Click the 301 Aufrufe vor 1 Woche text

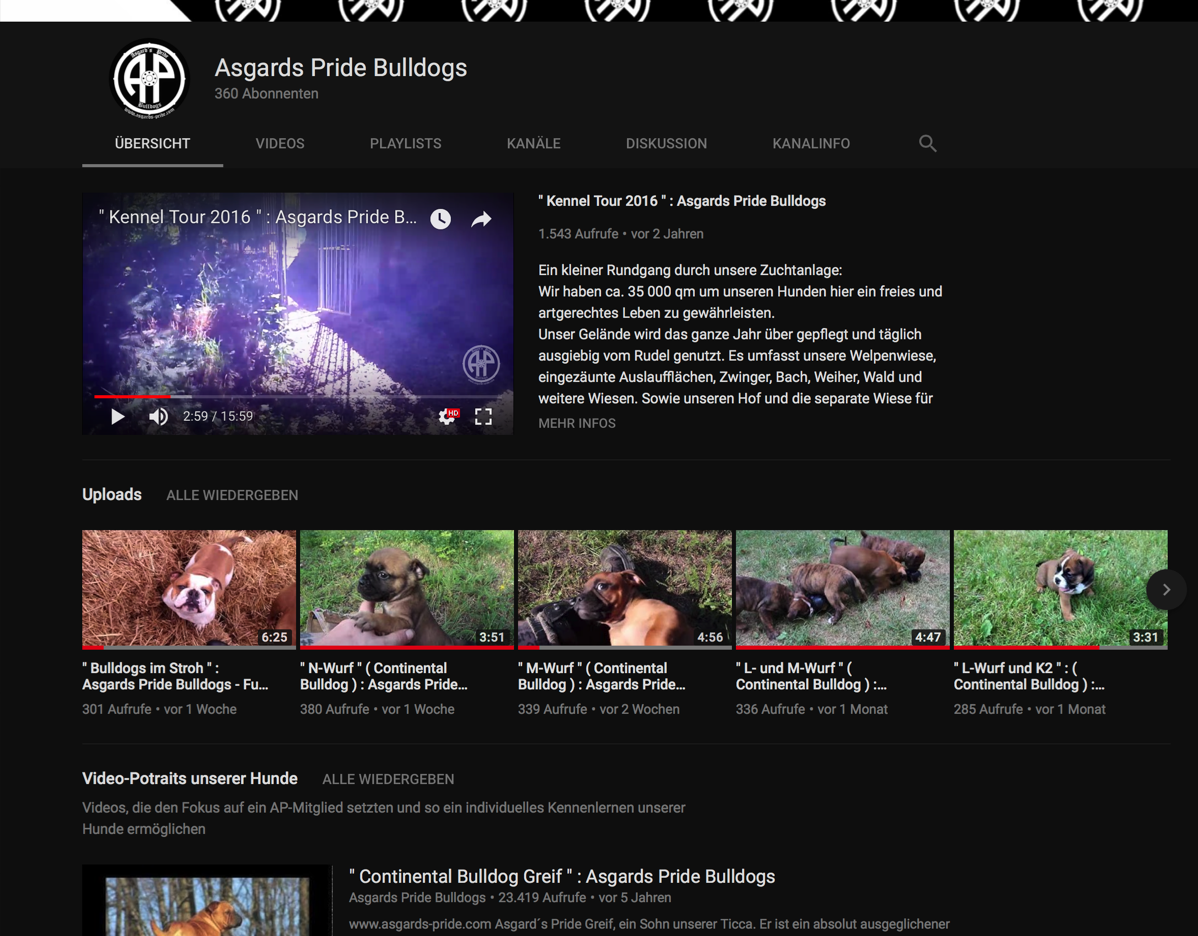click(x=160, y=709)
